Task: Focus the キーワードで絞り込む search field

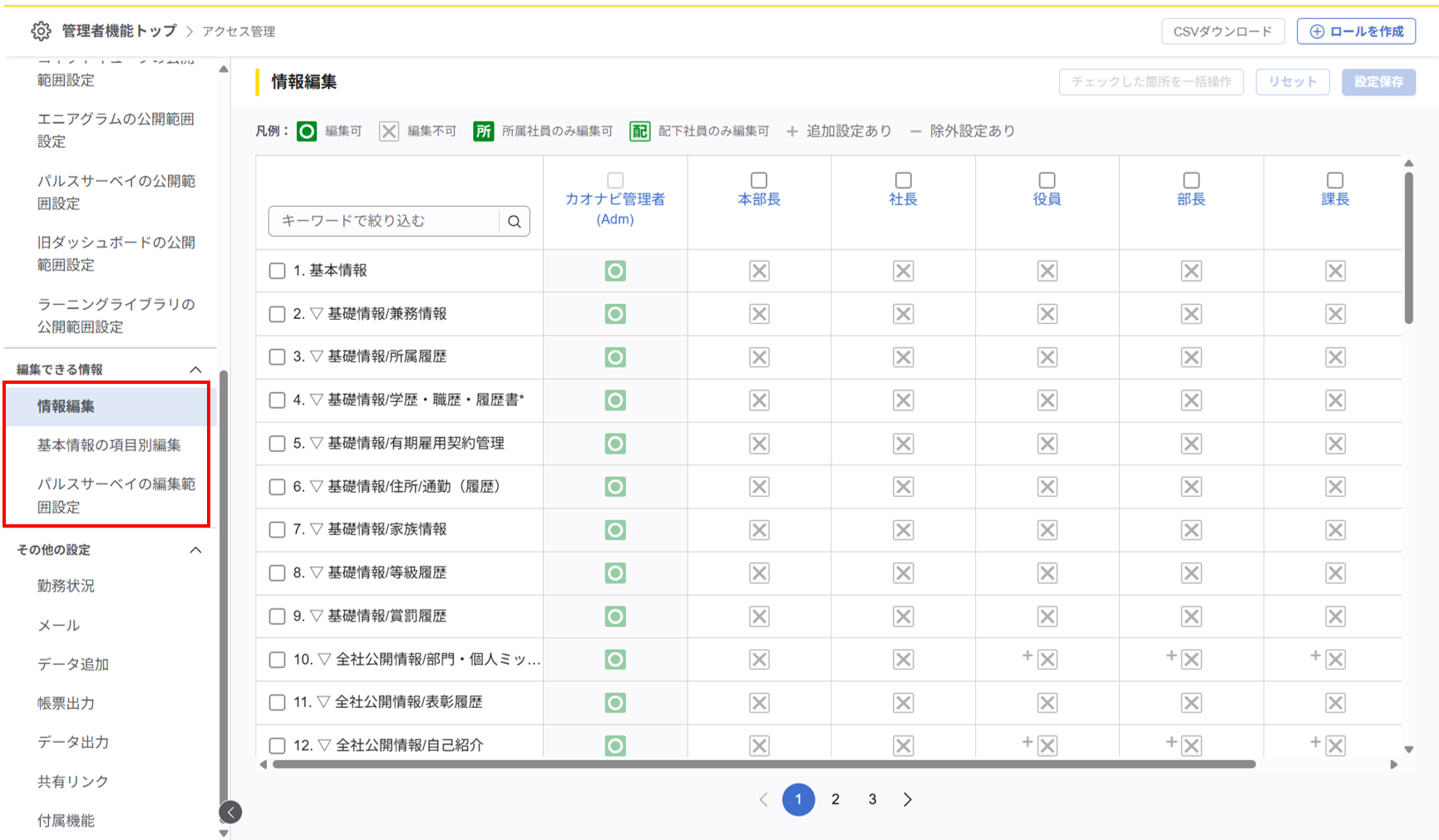Action: pos(384,221)
